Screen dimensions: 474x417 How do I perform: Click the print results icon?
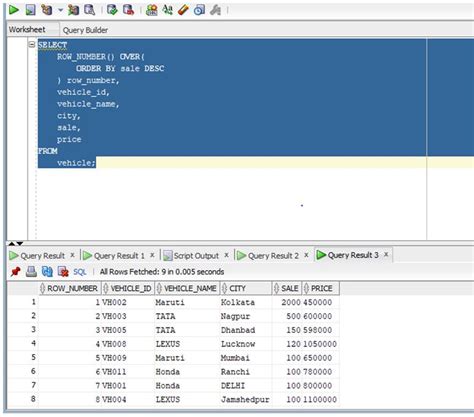point(31,272)
